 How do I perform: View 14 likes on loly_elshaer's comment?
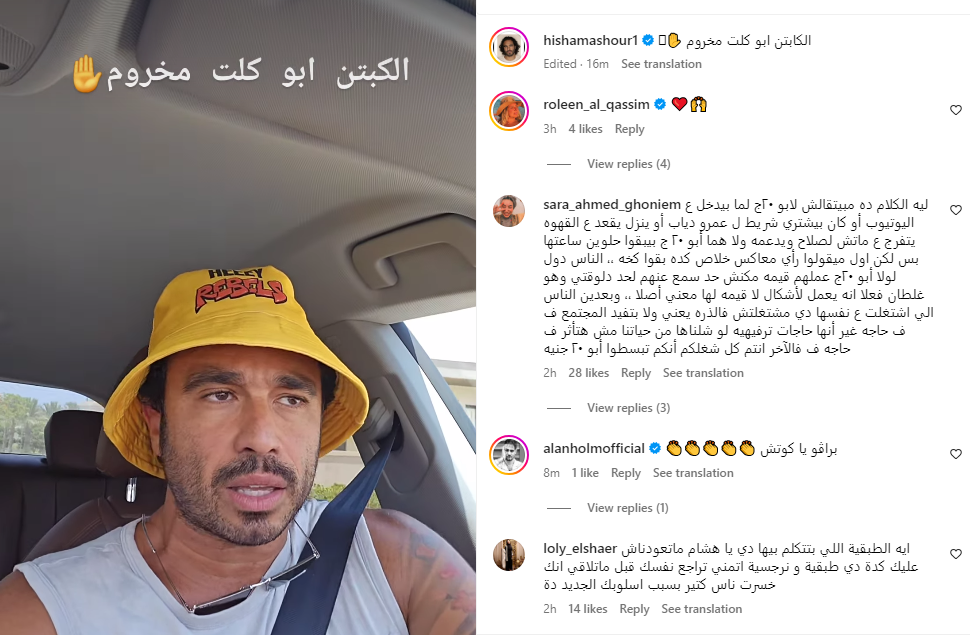(588, 609)
